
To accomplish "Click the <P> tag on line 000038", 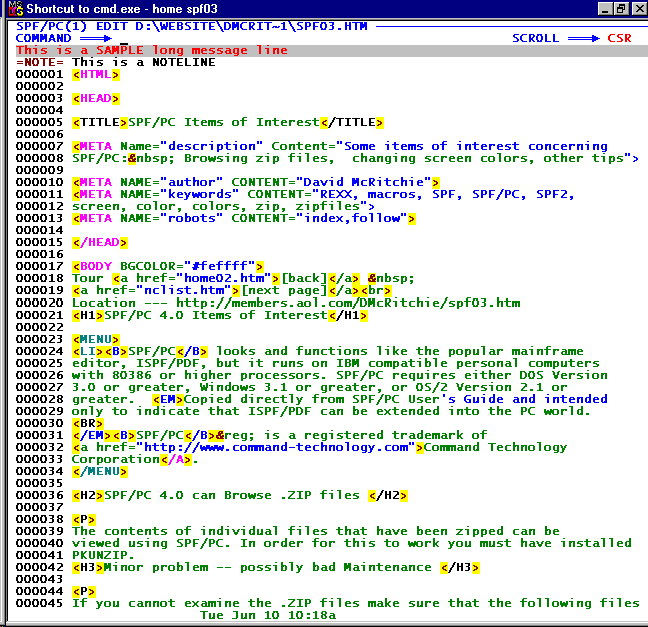I will [x=84, y=520].
